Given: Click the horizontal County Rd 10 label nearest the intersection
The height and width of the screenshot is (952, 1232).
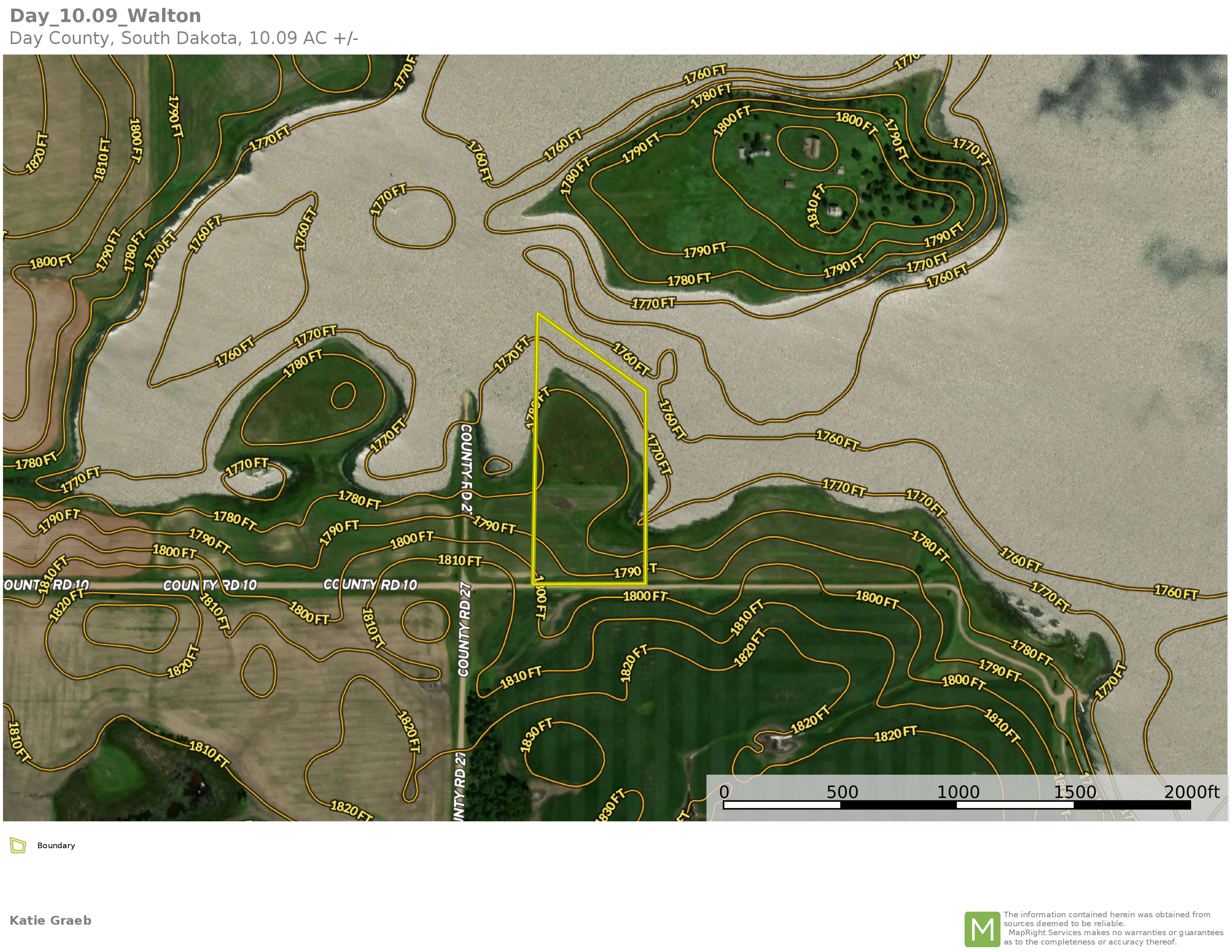Looking at the screenshot, I should pyautogui.click(x=370, y=584).
